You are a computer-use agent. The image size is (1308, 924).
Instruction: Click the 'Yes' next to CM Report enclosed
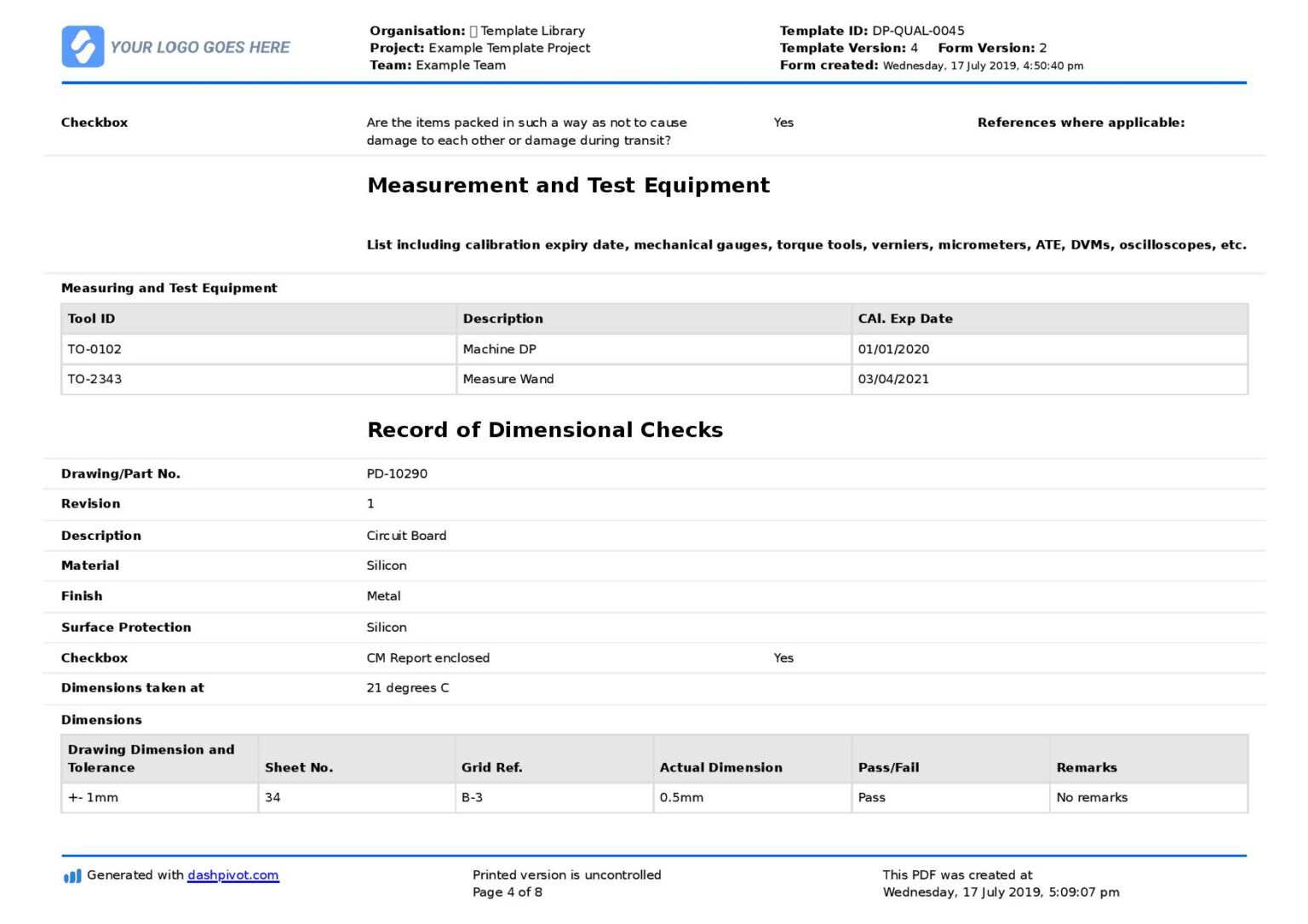click(783, 657)
